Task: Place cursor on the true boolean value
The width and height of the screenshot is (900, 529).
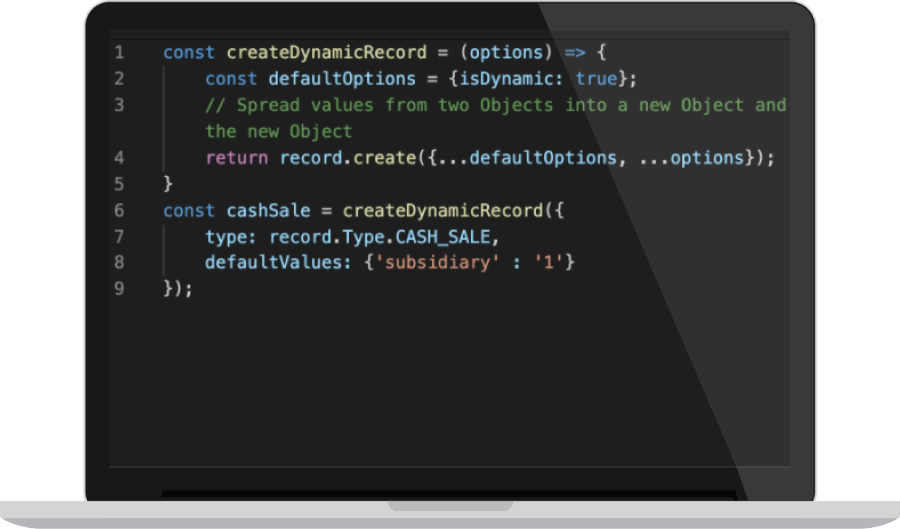Action: point(596,78)
